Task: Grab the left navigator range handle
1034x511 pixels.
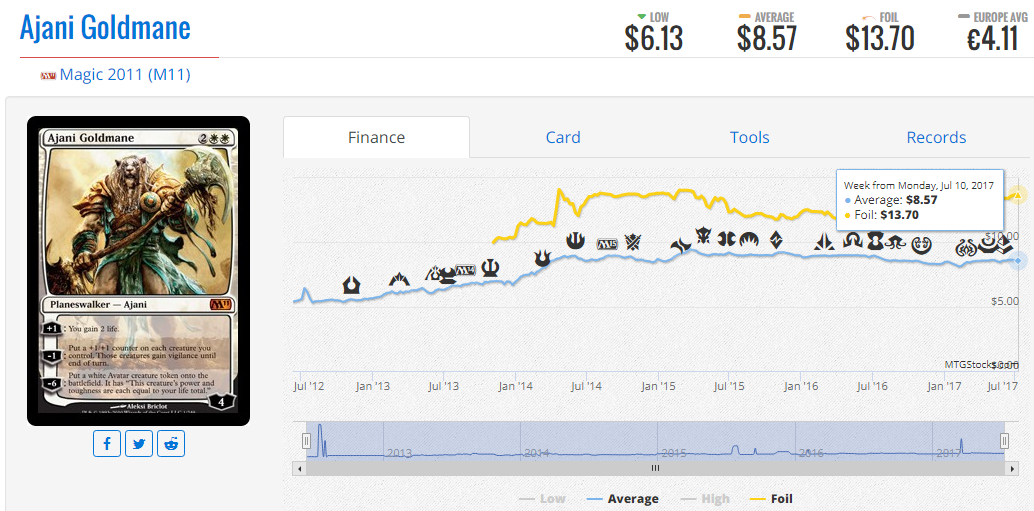Action: 307,440
